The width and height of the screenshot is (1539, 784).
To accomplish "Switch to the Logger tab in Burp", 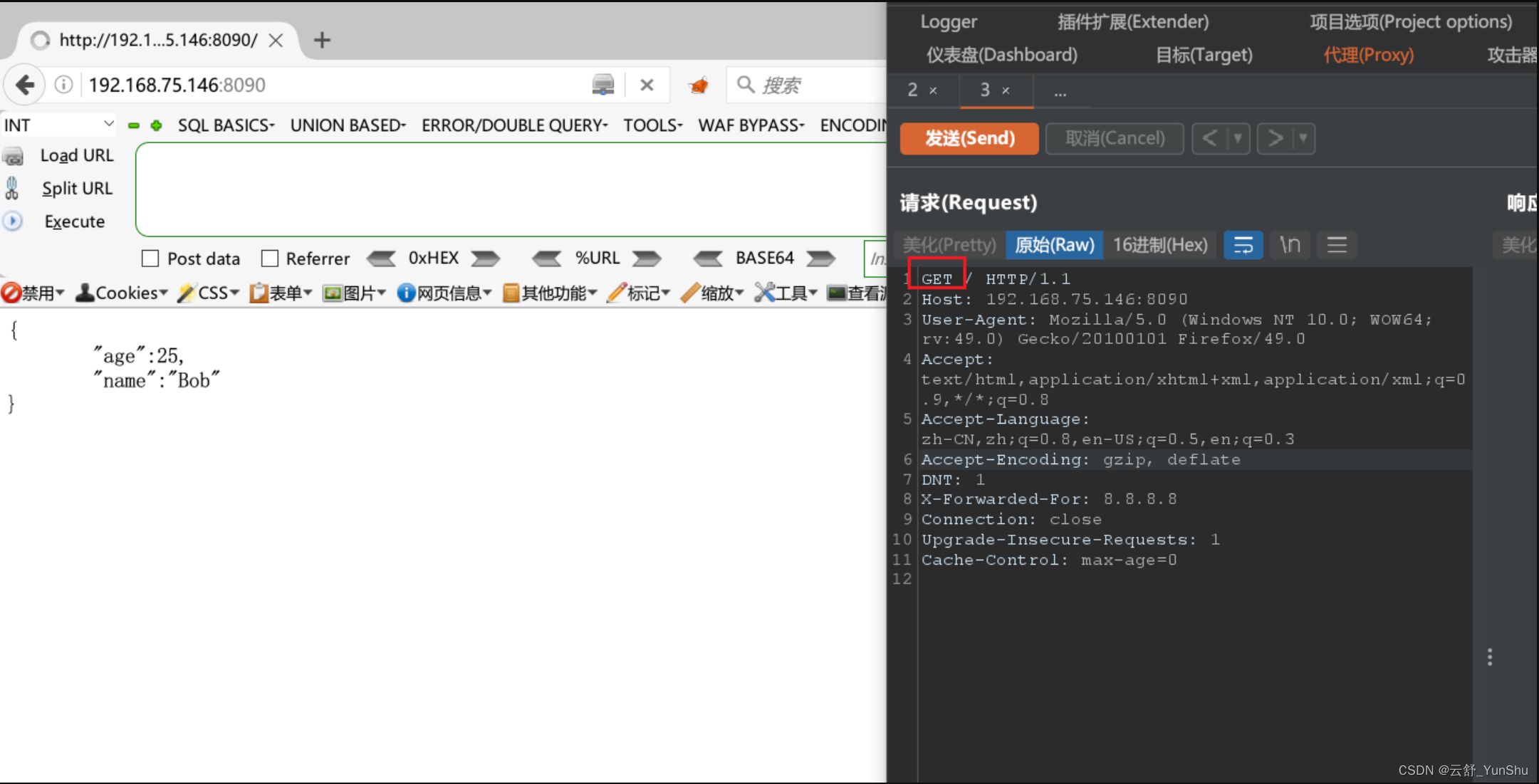I will point(949,22).
